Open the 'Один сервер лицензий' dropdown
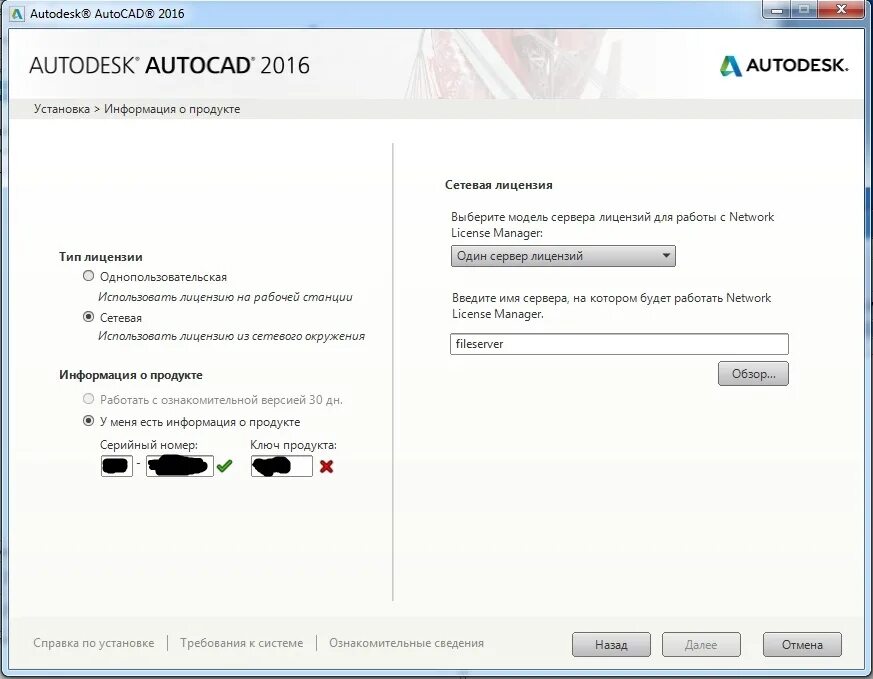The image size is (873, 679). coord(563,256)
